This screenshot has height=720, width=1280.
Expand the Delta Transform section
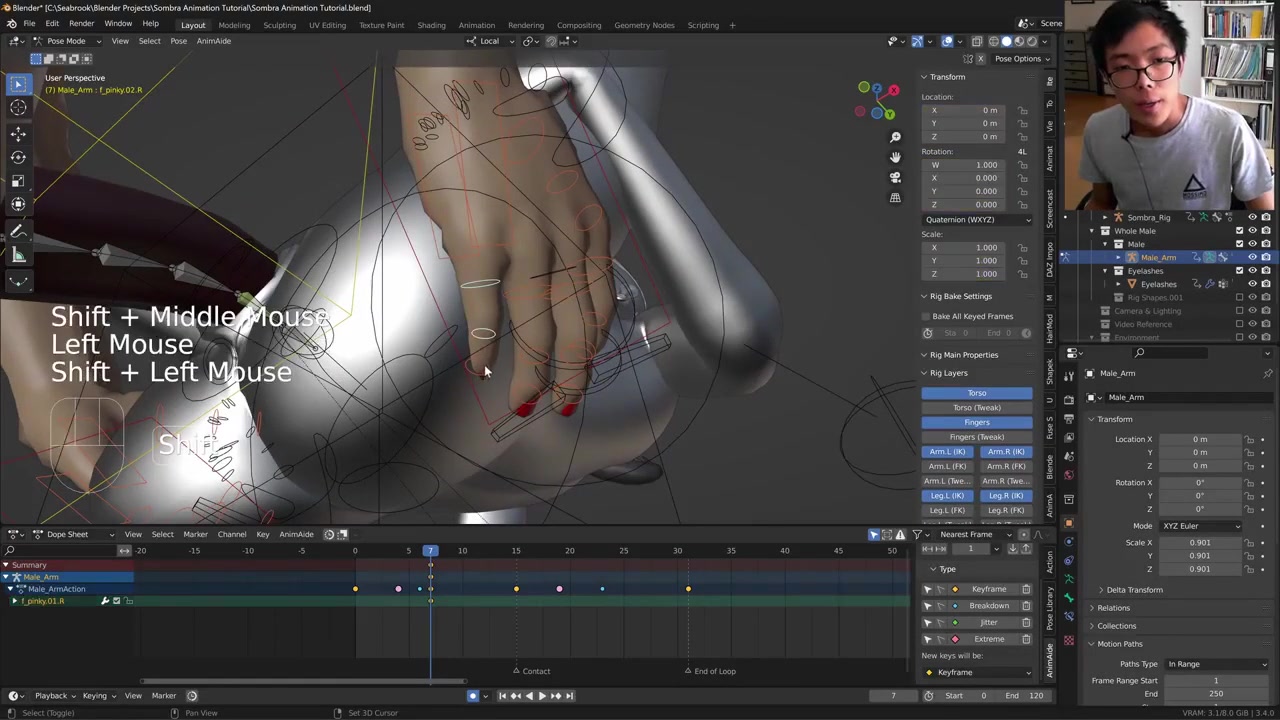[1134, 590]
